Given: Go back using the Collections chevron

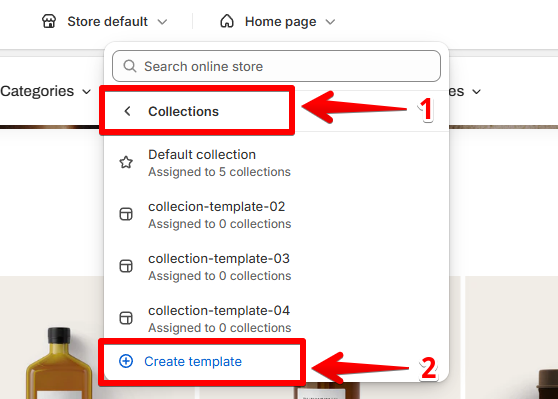Looking at the screenshot, I should 127,111.
